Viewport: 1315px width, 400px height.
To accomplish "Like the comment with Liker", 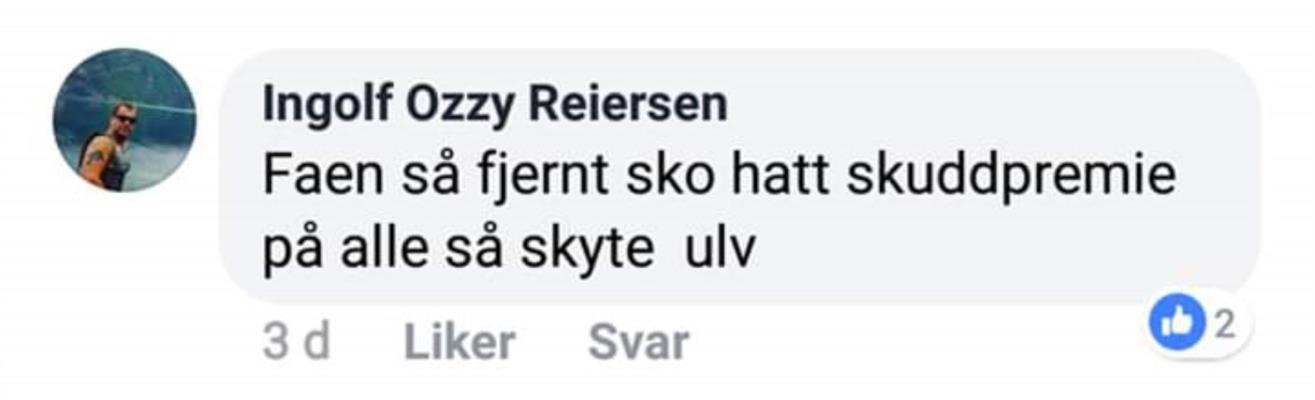I will [x=459, y=343].
